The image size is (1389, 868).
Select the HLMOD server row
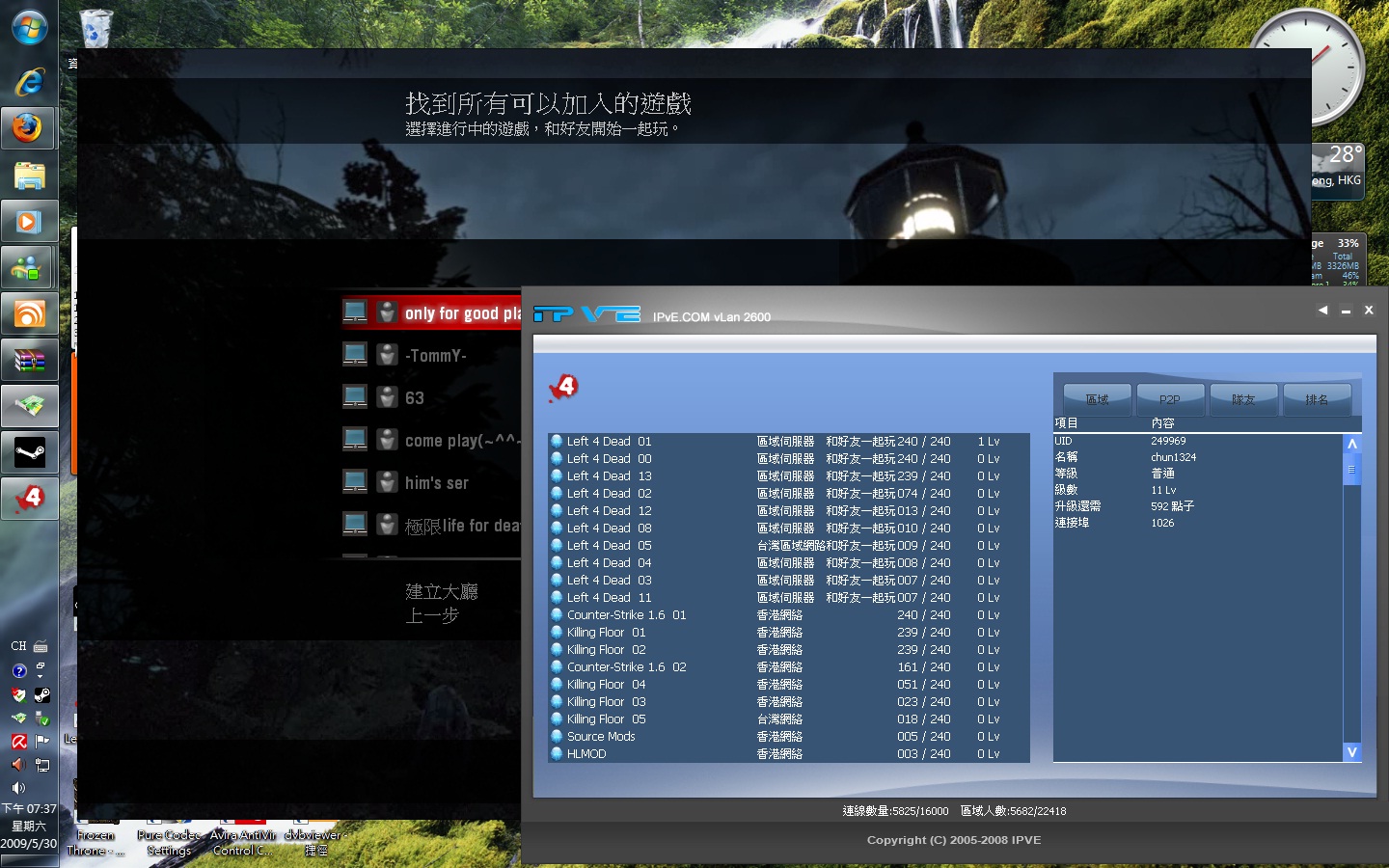point(789,754)
